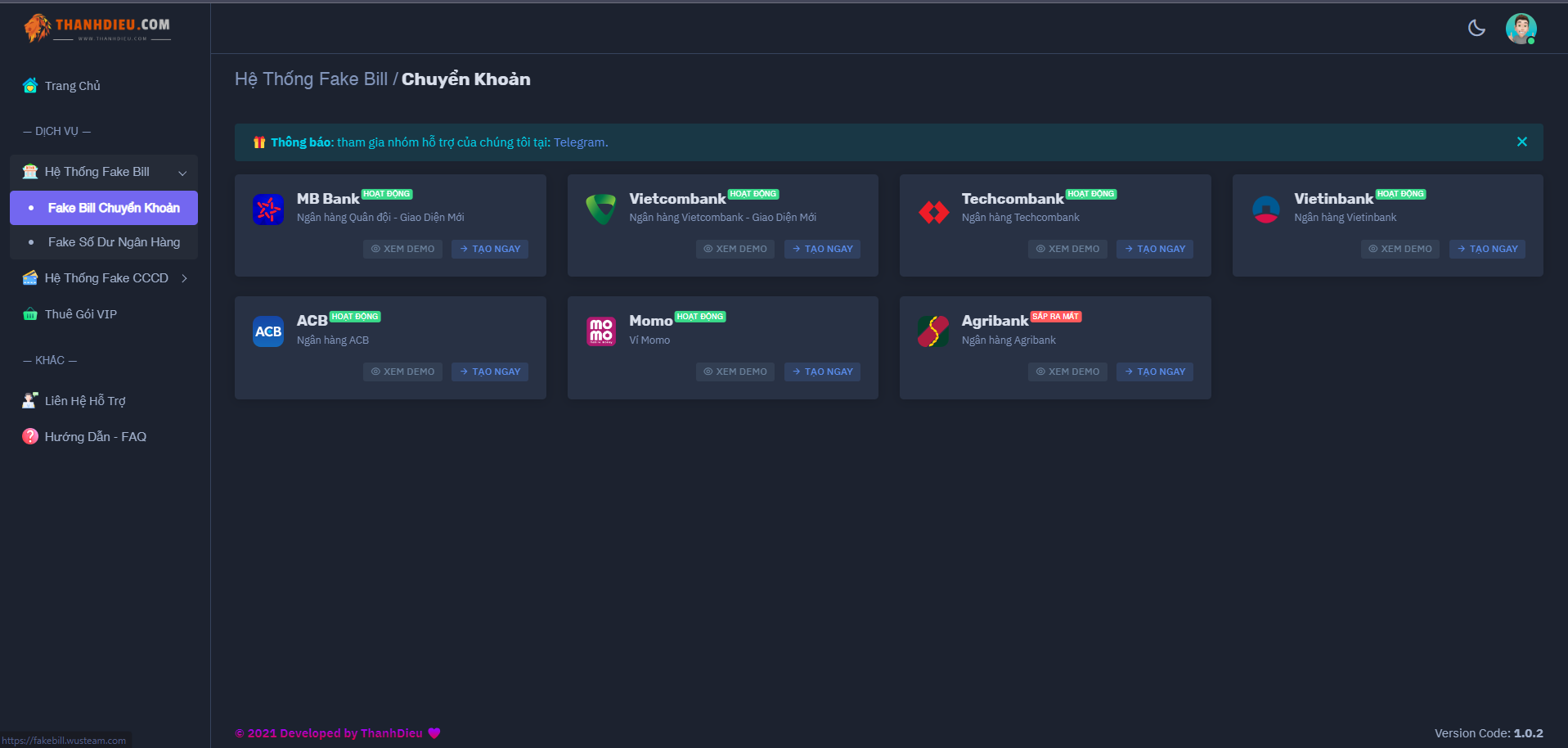Click the Vietcombank logo icon
The image size is (1568, 748).
[x=601, y=210]
